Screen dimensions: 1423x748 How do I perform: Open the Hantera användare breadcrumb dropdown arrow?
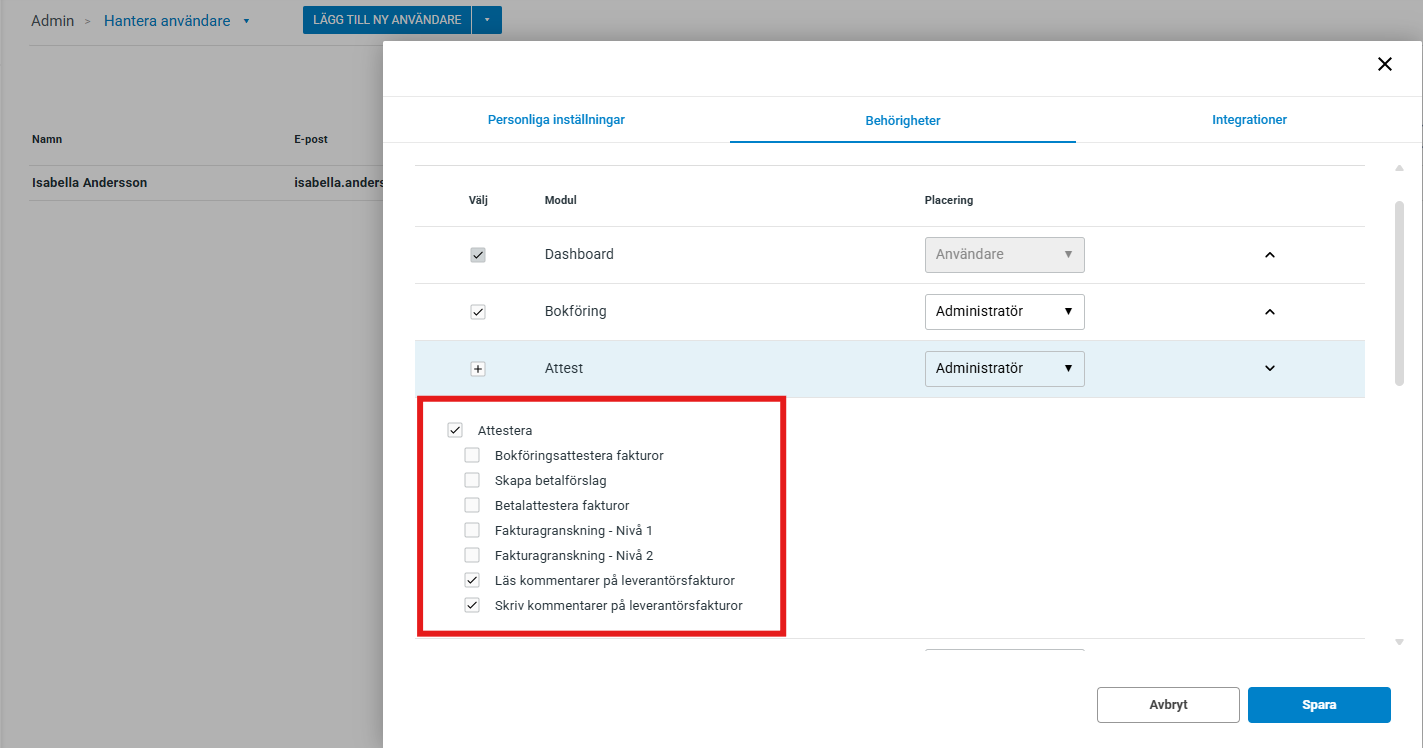pyautogui.click(x=247, y=21)
